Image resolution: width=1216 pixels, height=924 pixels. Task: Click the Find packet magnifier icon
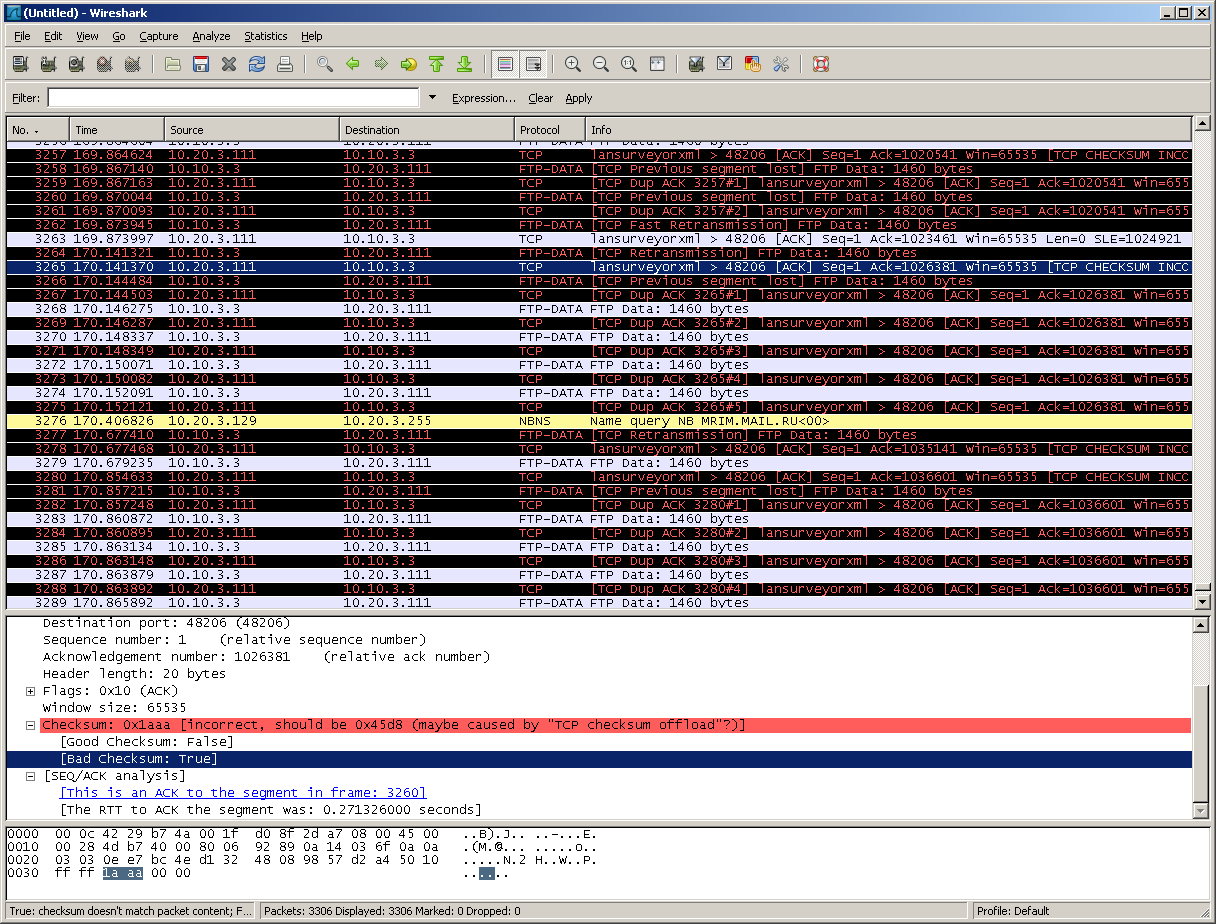(325, 65)
